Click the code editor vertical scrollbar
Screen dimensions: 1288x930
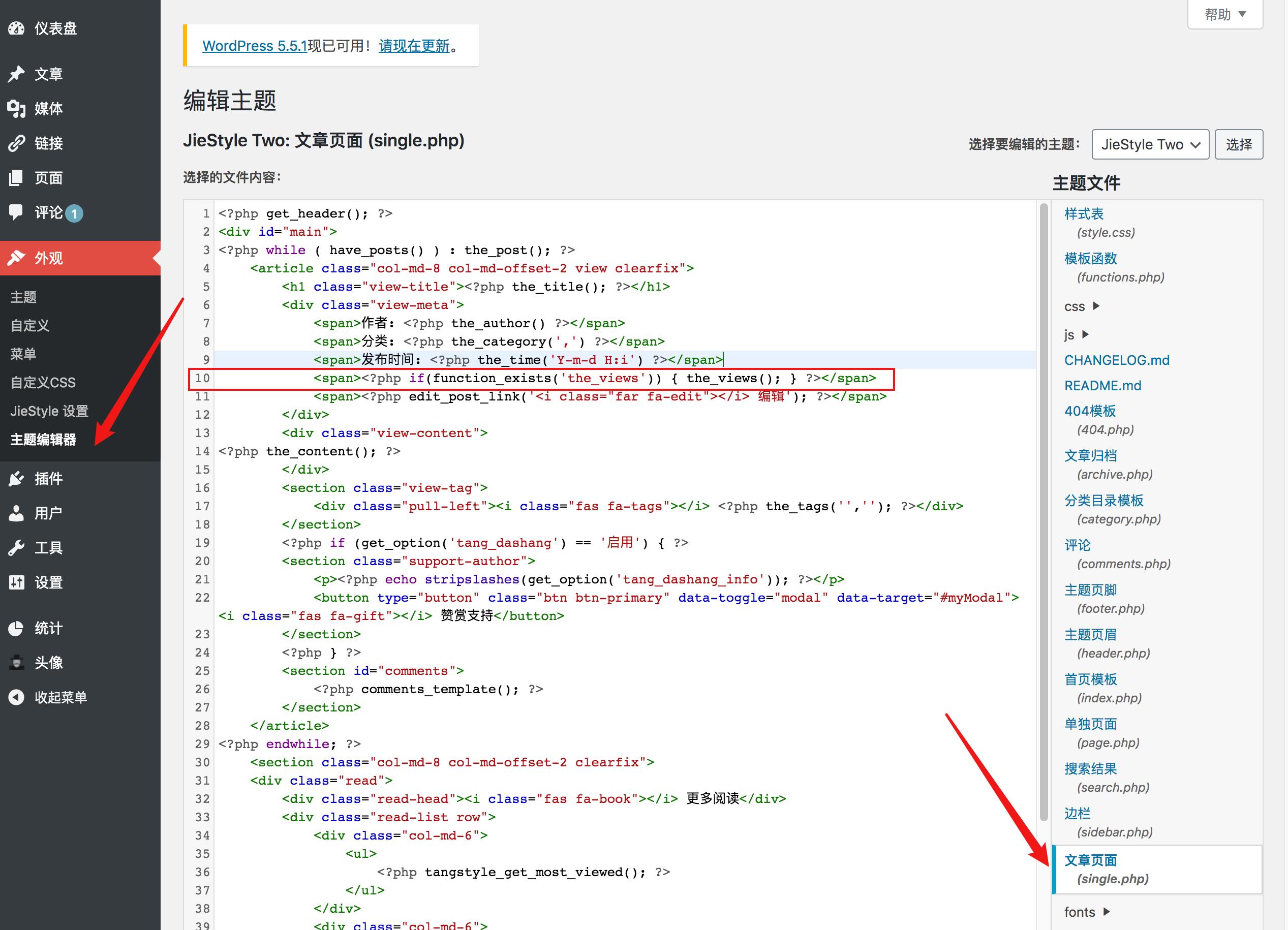tap(1043, 511)
